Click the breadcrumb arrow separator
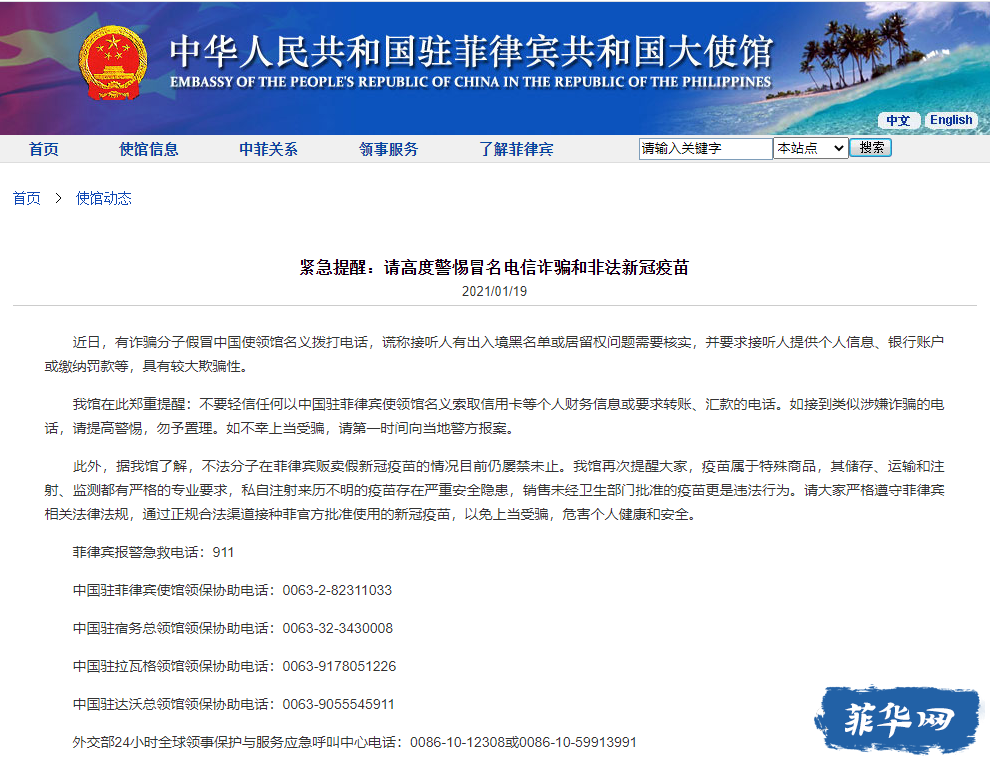The image size is (990, 766). 58,198
